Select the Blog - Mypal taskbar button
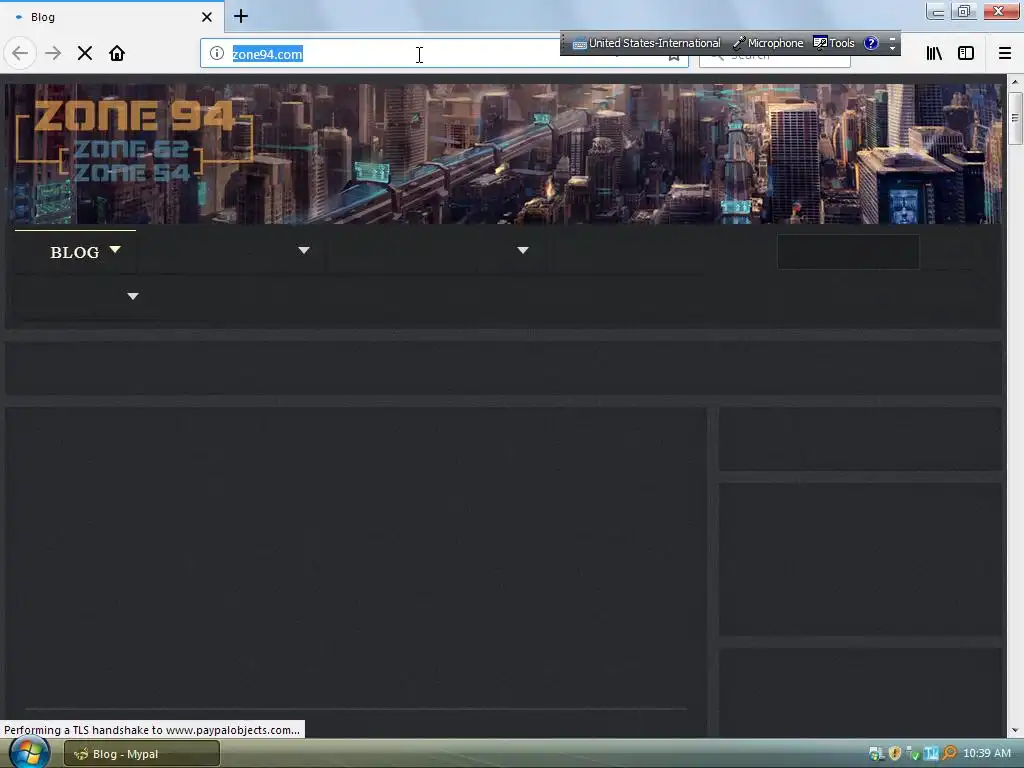 (142, 754)
